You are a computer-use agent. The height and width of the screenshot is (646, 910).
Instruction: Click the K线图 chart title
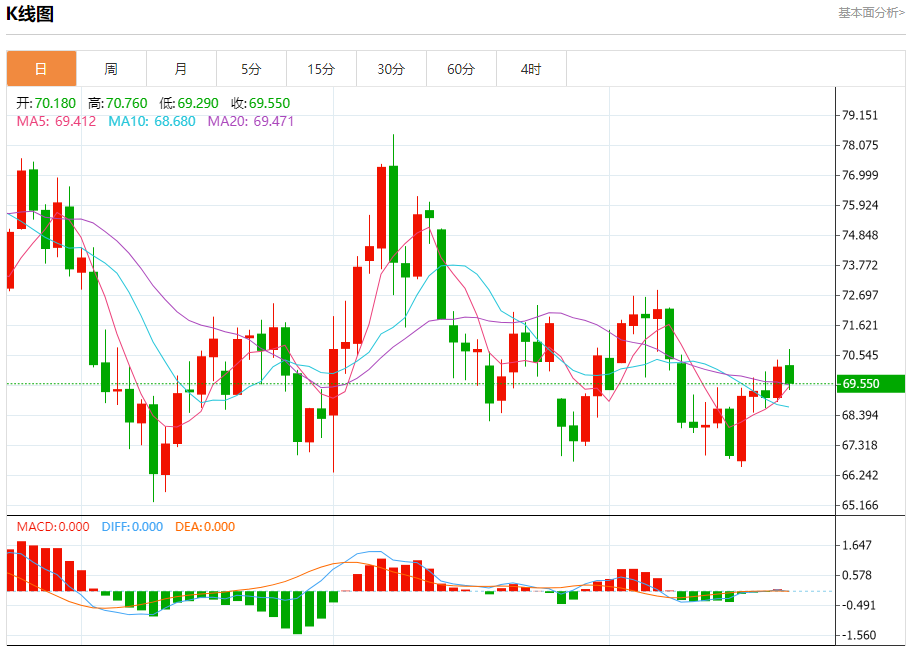[30, 14]
